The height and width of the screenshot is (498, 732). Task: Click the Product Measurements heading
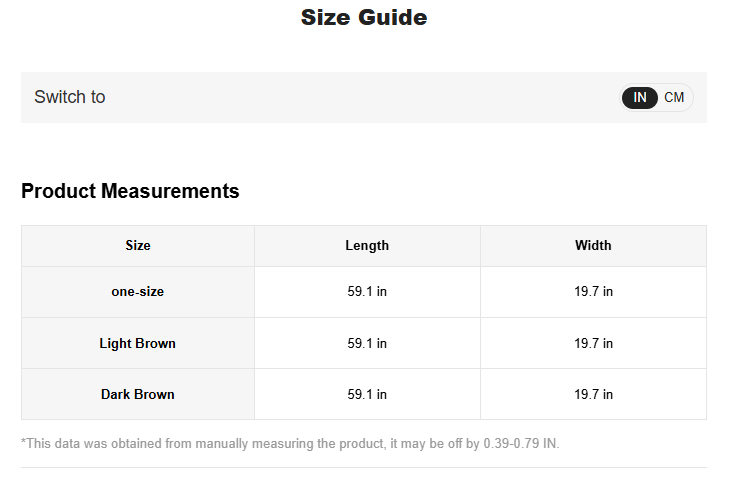click(x=130, y=191)
